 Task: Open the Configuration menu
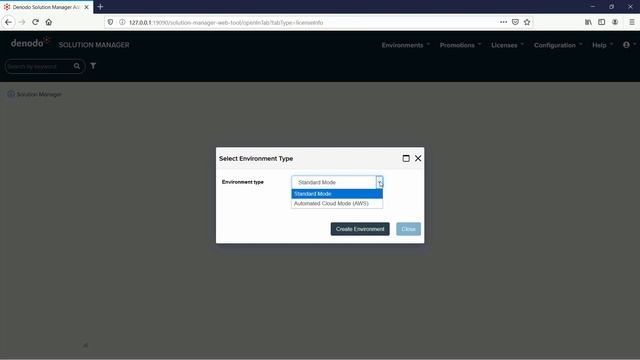[x=558, y=45]
